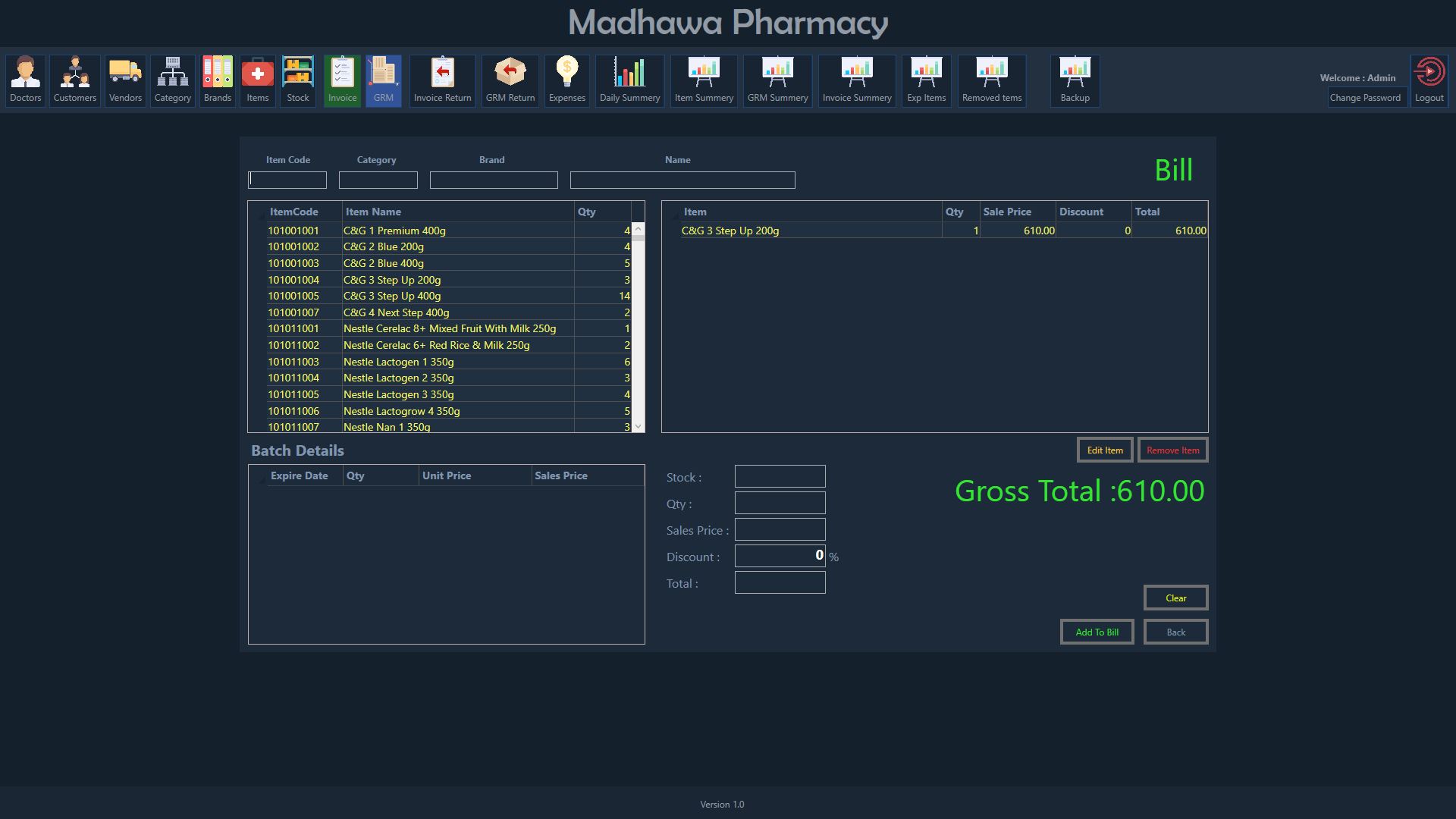The width and height of the screenshot is (1456, 819).
Task: Click the Sales Price batch column header
Action: (588, 475)
